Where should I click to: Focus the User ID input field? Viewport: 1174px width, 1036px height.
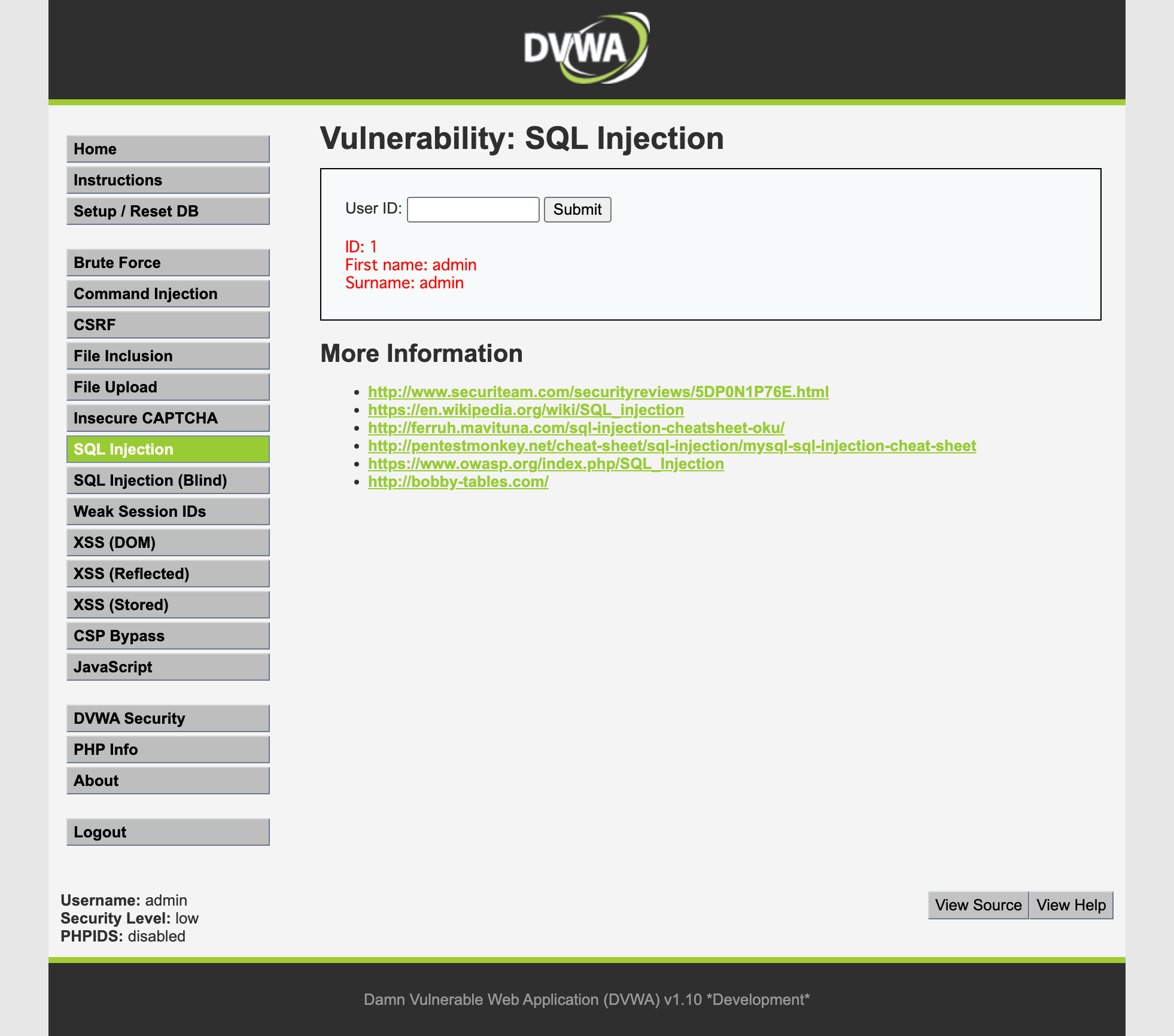click(x=473, y=209)
